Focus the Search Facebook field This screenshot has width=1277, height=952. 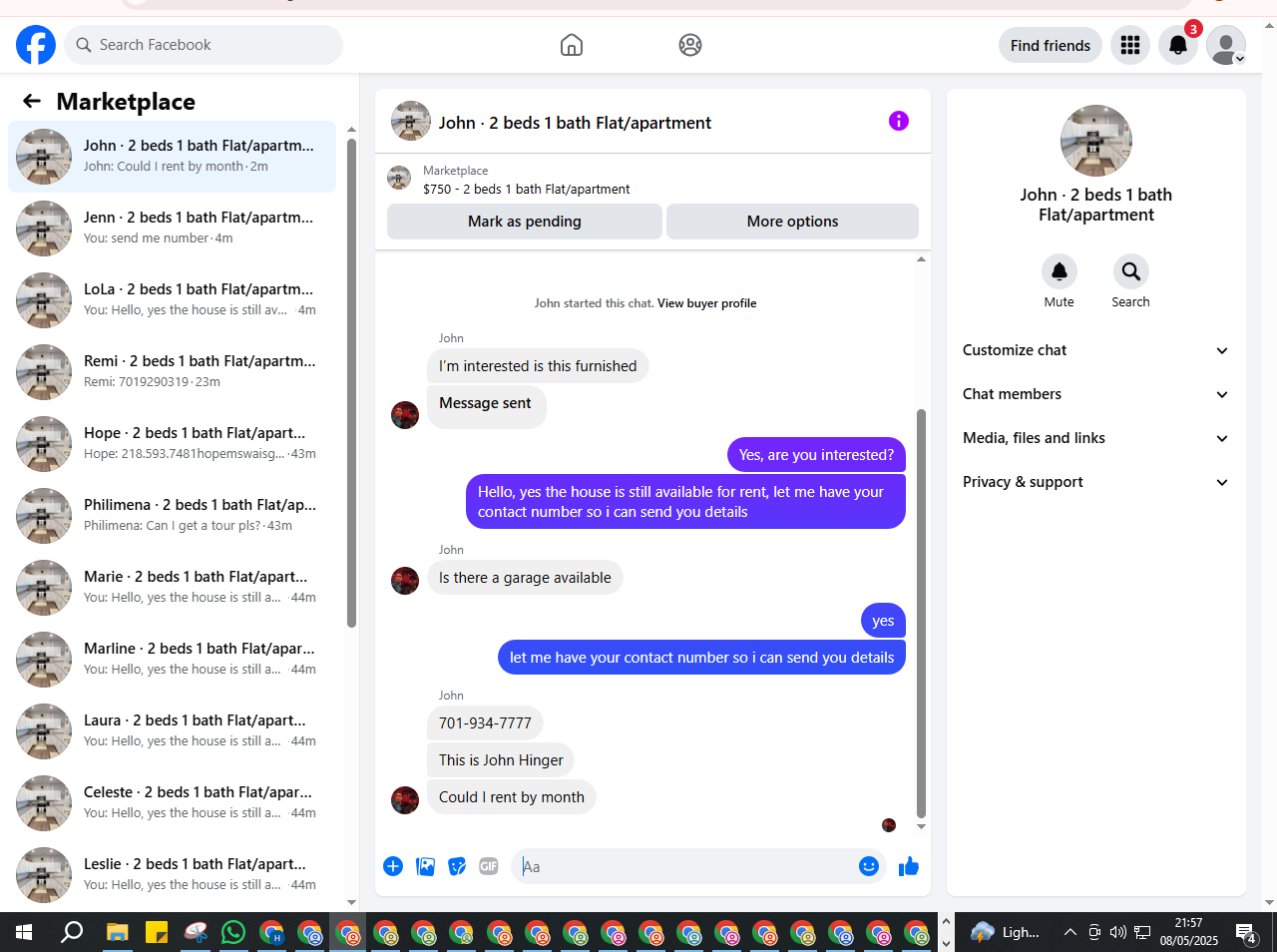204,45
